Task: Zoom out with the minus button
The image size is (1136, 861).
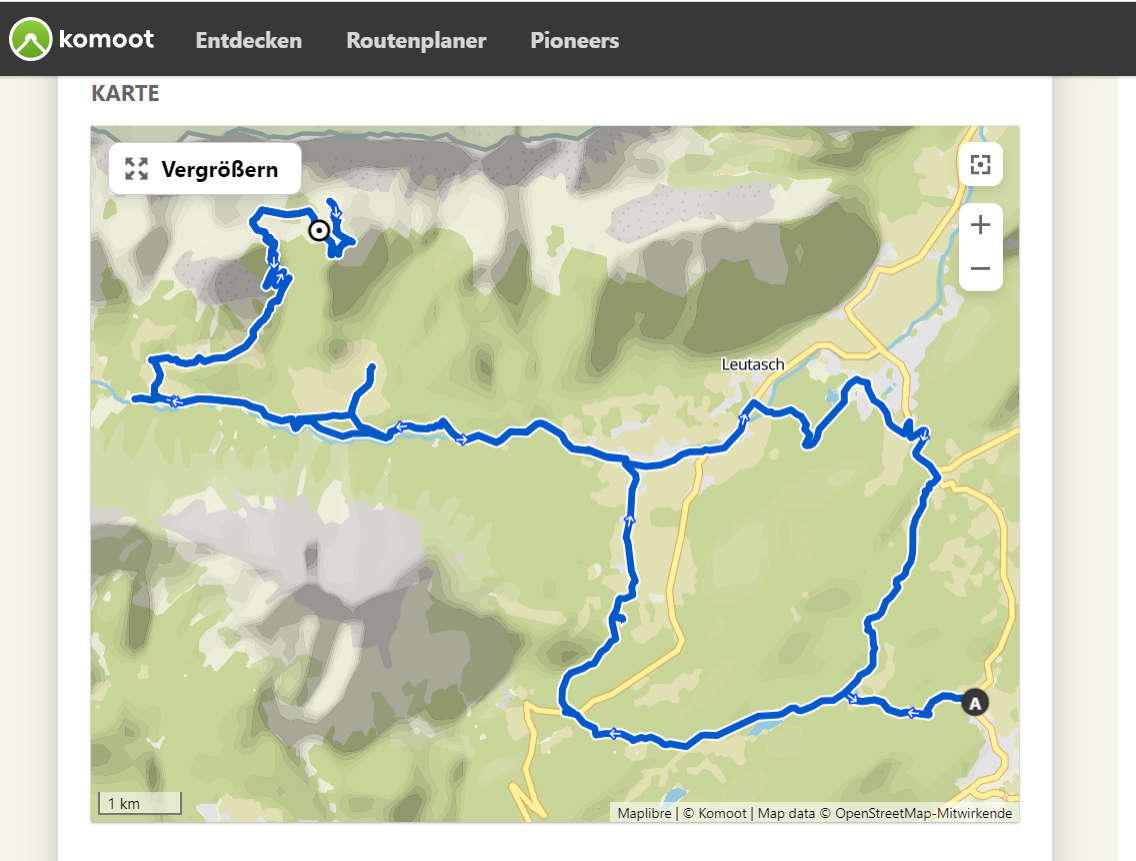Action: click(980, 269)
